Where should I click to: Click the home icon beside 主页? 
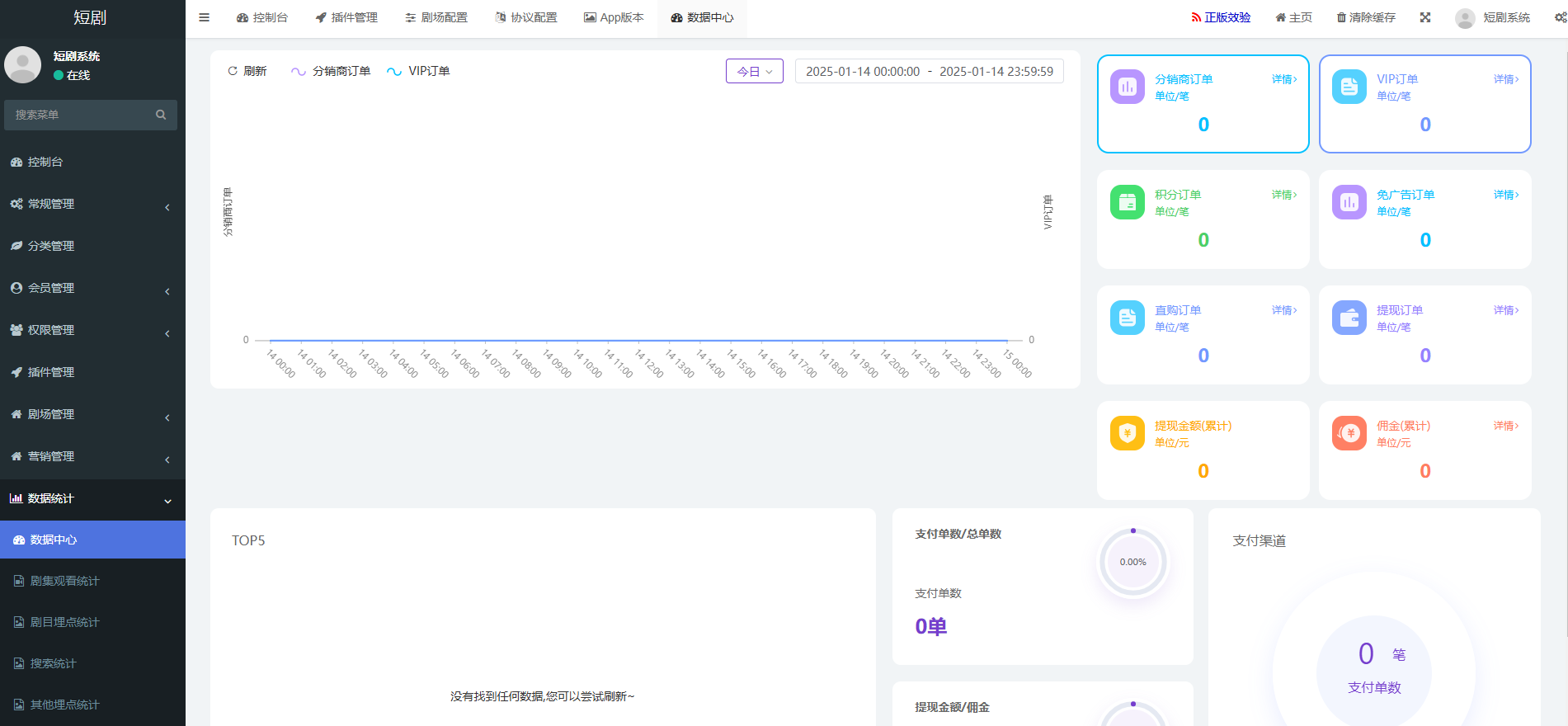(1281, 17)
